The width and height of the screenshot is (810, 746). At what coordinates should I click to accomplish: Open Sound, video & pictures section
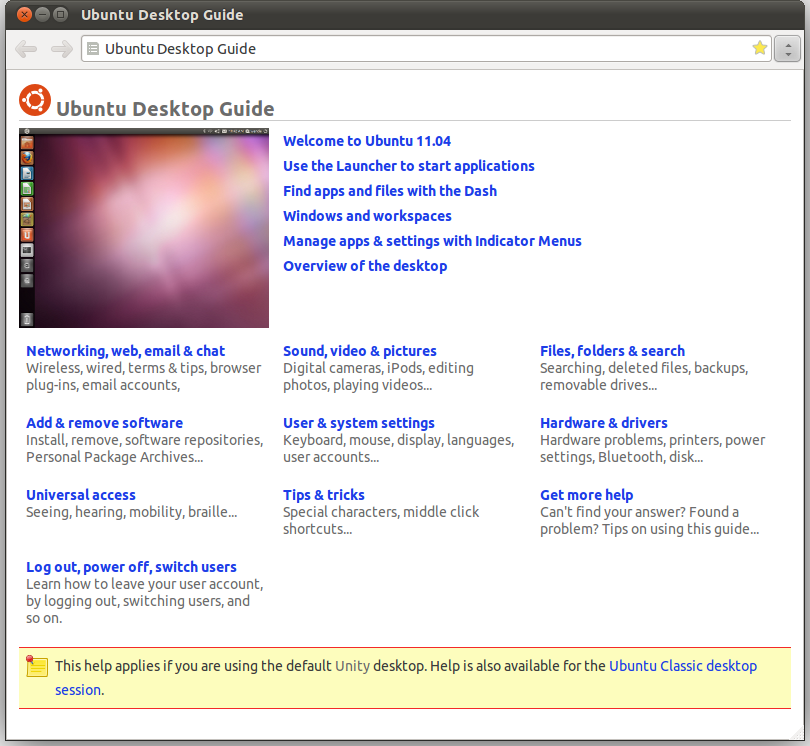tap(360, 351)
